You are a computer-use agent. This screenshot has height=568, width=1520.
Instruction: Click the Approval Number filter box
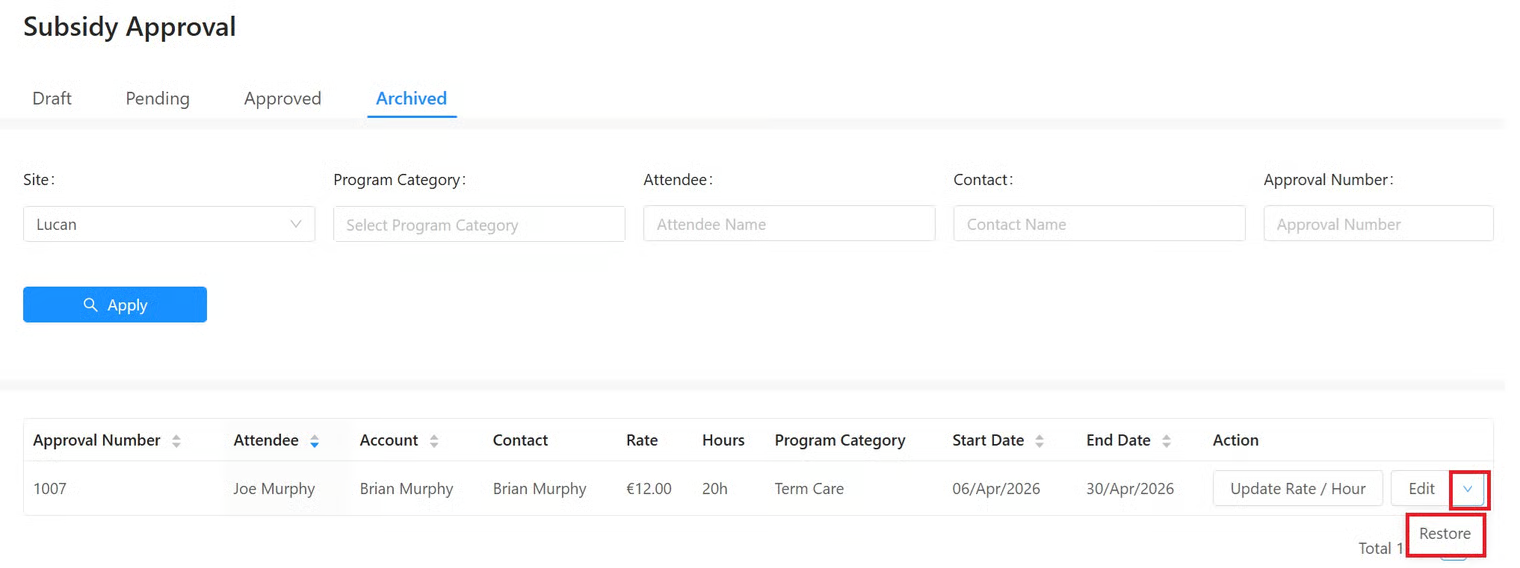click(x=1378, y=224)
